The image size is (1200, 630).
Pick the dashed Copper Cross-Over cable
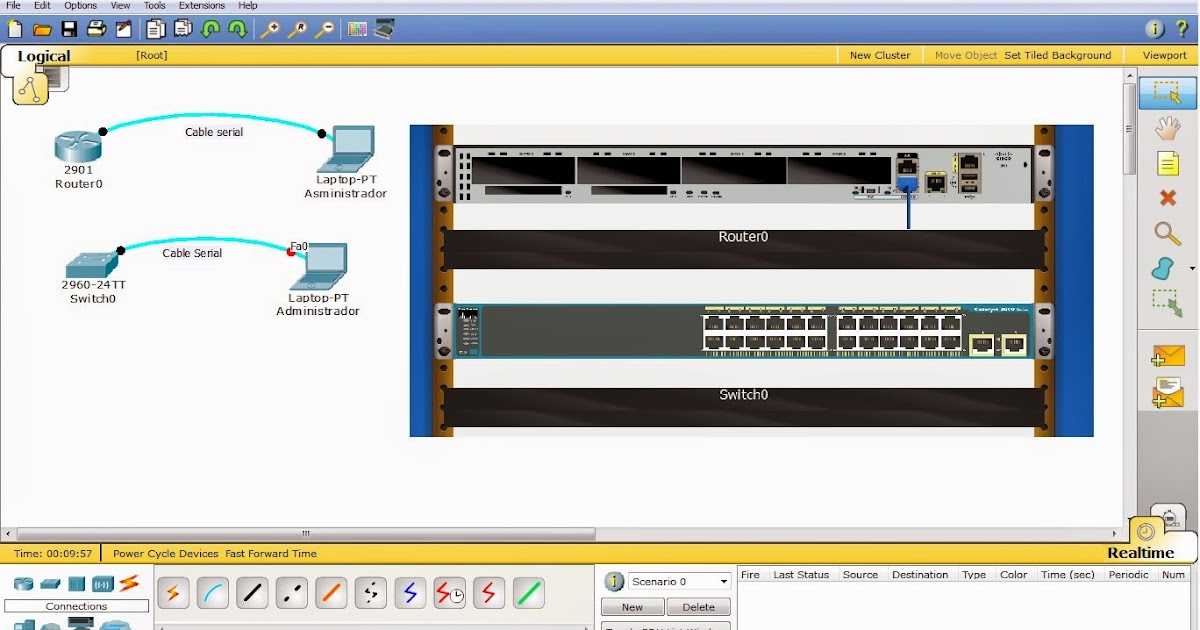point(292,593)
